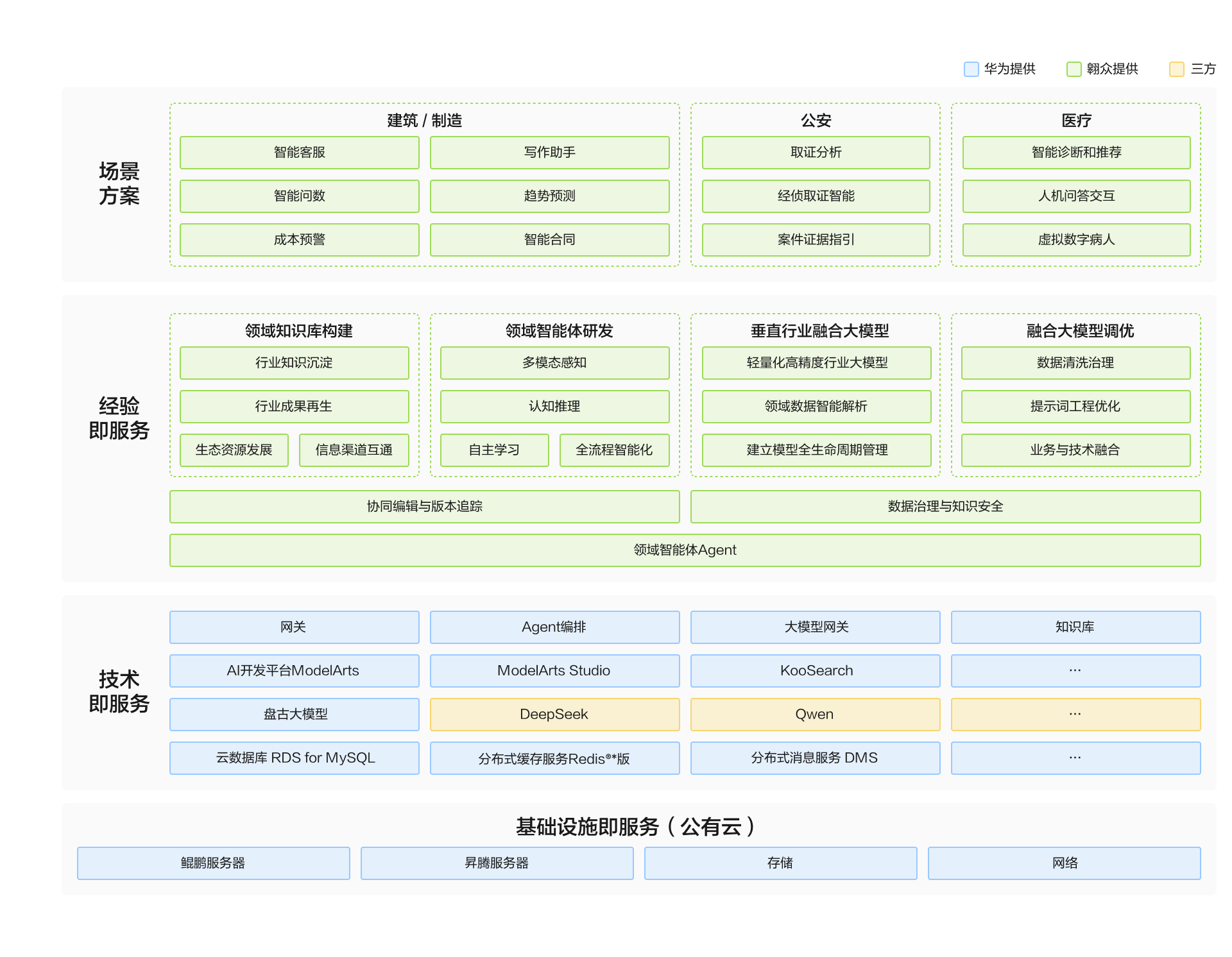
Task: Select the 智能客服 box
Action: [299, 153]
